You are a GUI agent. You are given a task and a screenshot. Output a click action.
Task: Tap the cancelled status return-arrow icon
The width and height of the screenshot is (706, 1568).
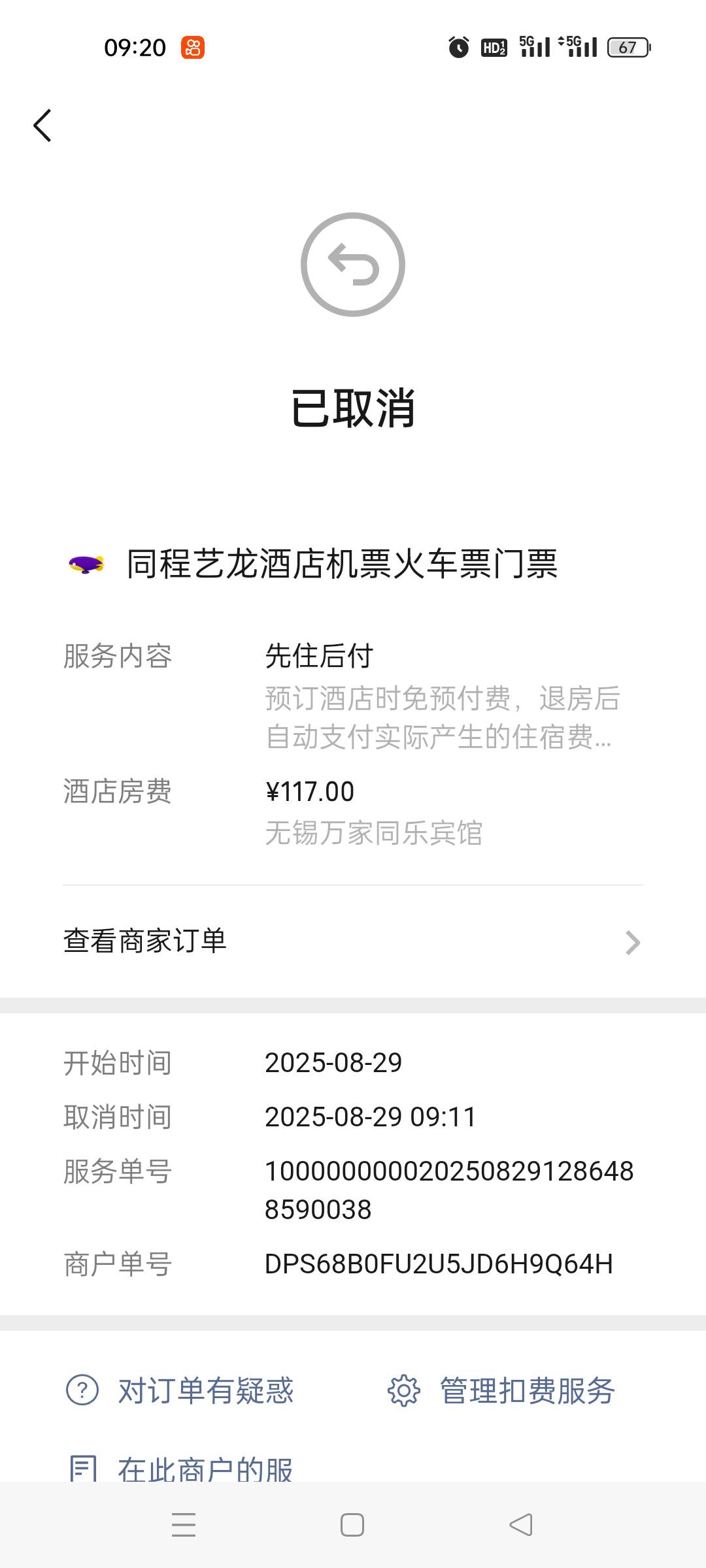coord(353,265)
